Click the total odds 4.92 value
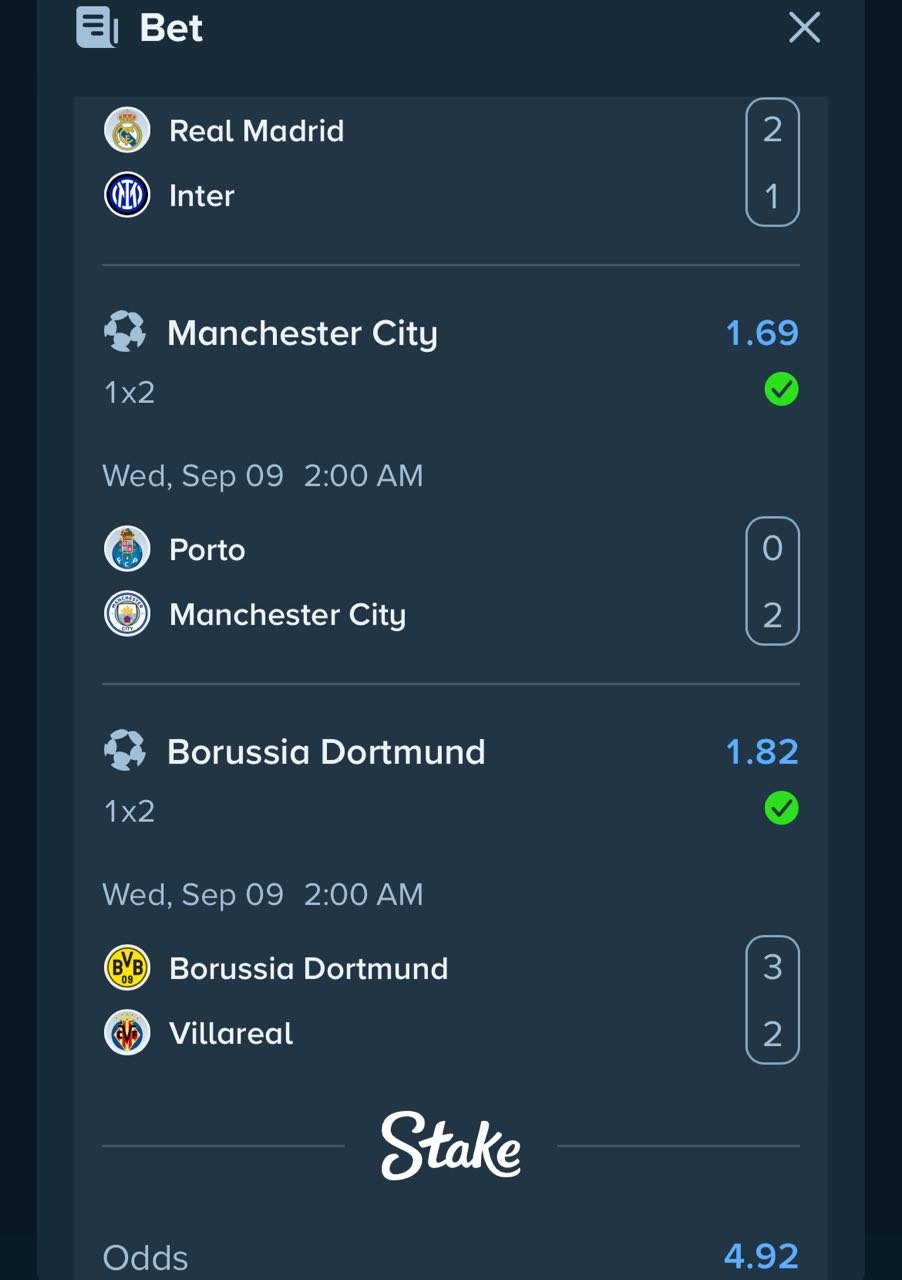 pyautogui.click(x=761, y=1256)
